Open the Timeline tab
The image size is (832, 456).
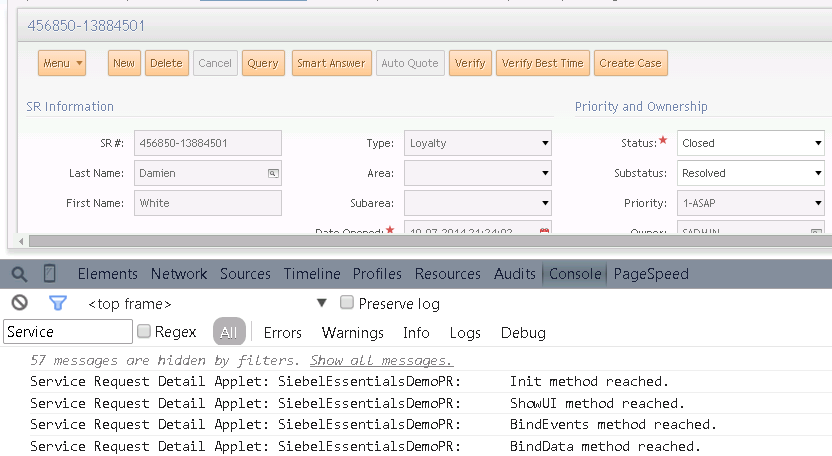312,274
